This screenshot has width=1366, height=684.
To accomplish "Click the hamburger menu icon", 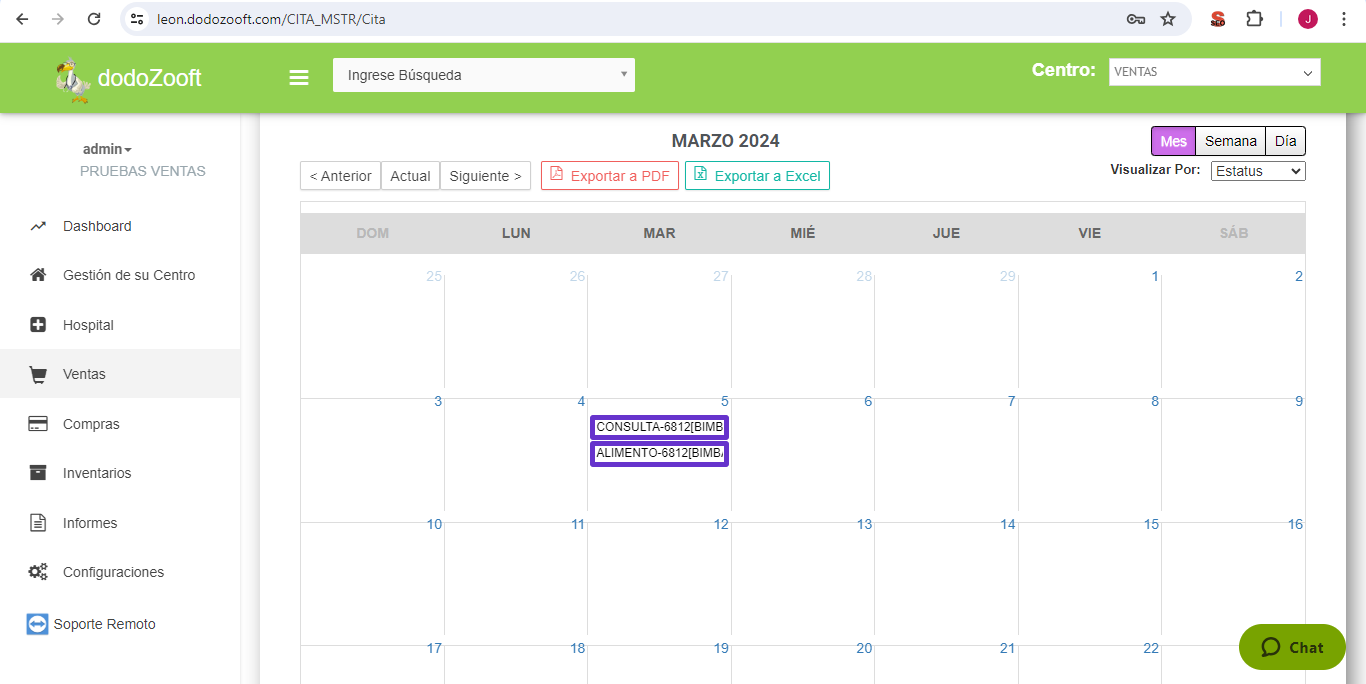I will 298,77.
